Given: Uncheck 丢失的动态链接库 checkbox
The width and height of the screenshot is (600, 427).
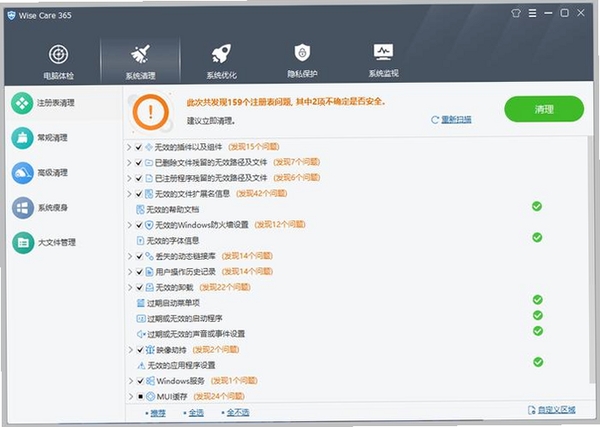Looking at the screenshot, I should tap(139, 256).
